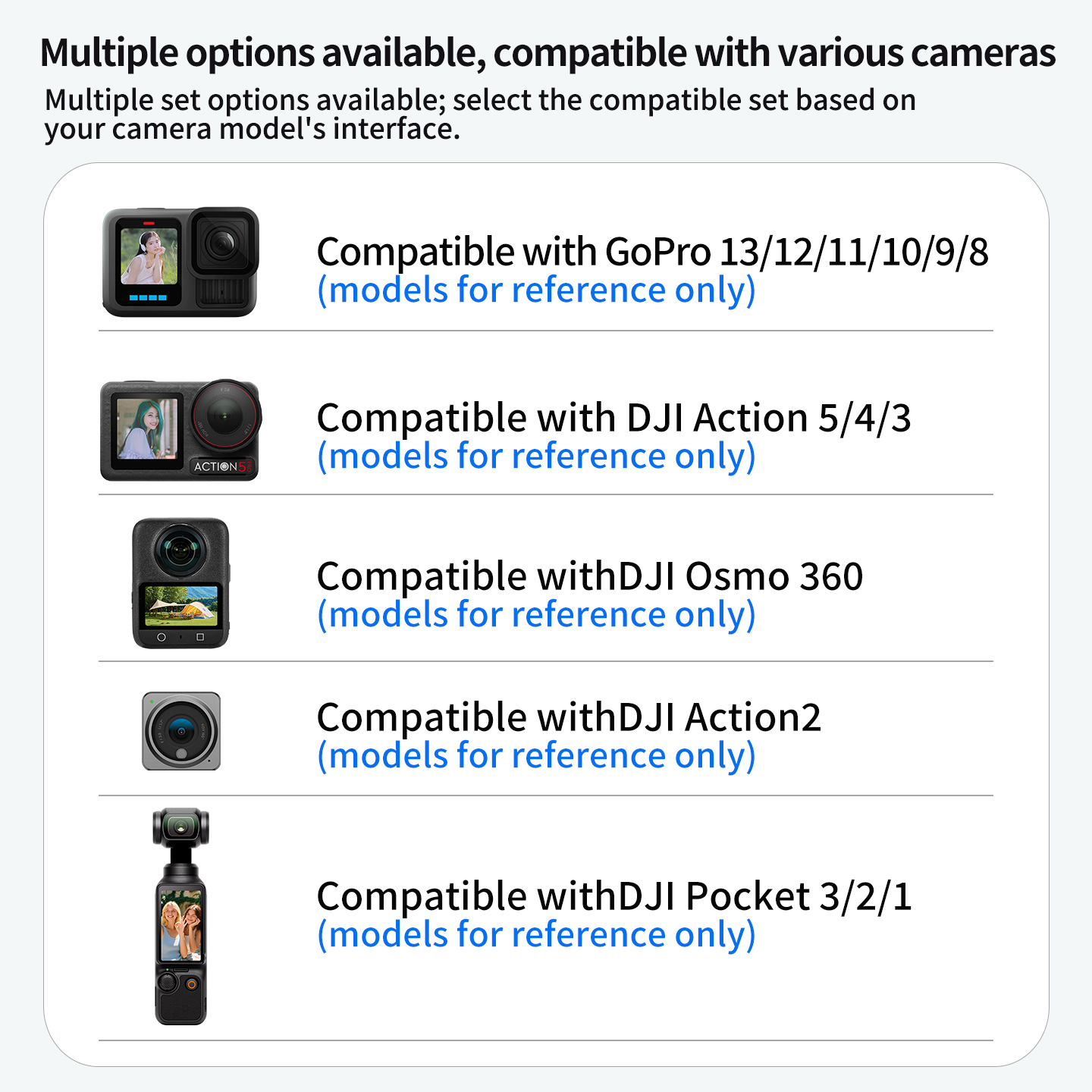Click blue reference-only note under GoPro
Viewport: 1092px width, 1092px height.
[x=536, y=290]
